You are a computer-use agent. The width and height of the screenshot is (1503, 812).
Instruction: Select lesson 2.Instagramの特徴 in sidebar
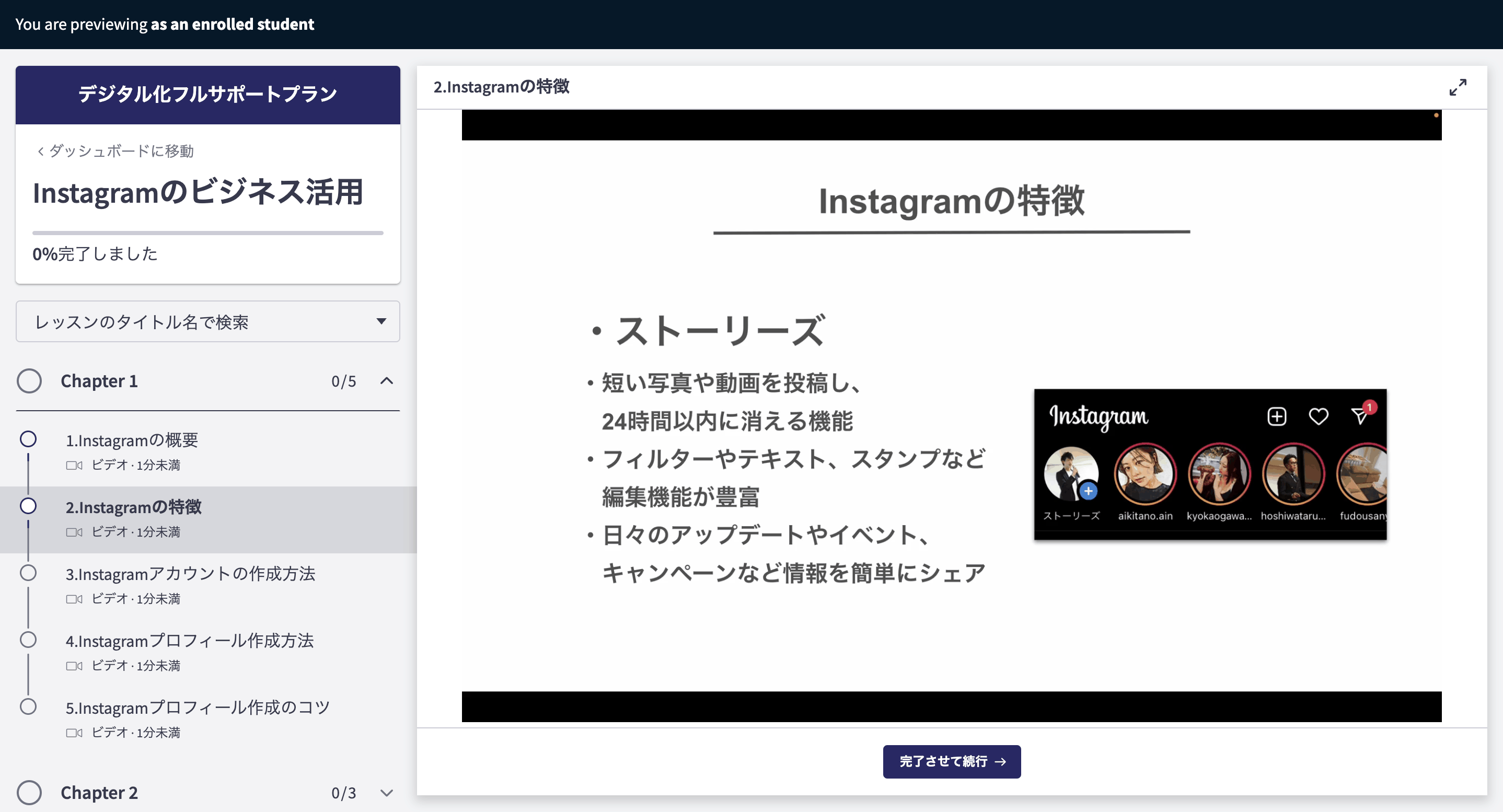click(x=134, y=507)
